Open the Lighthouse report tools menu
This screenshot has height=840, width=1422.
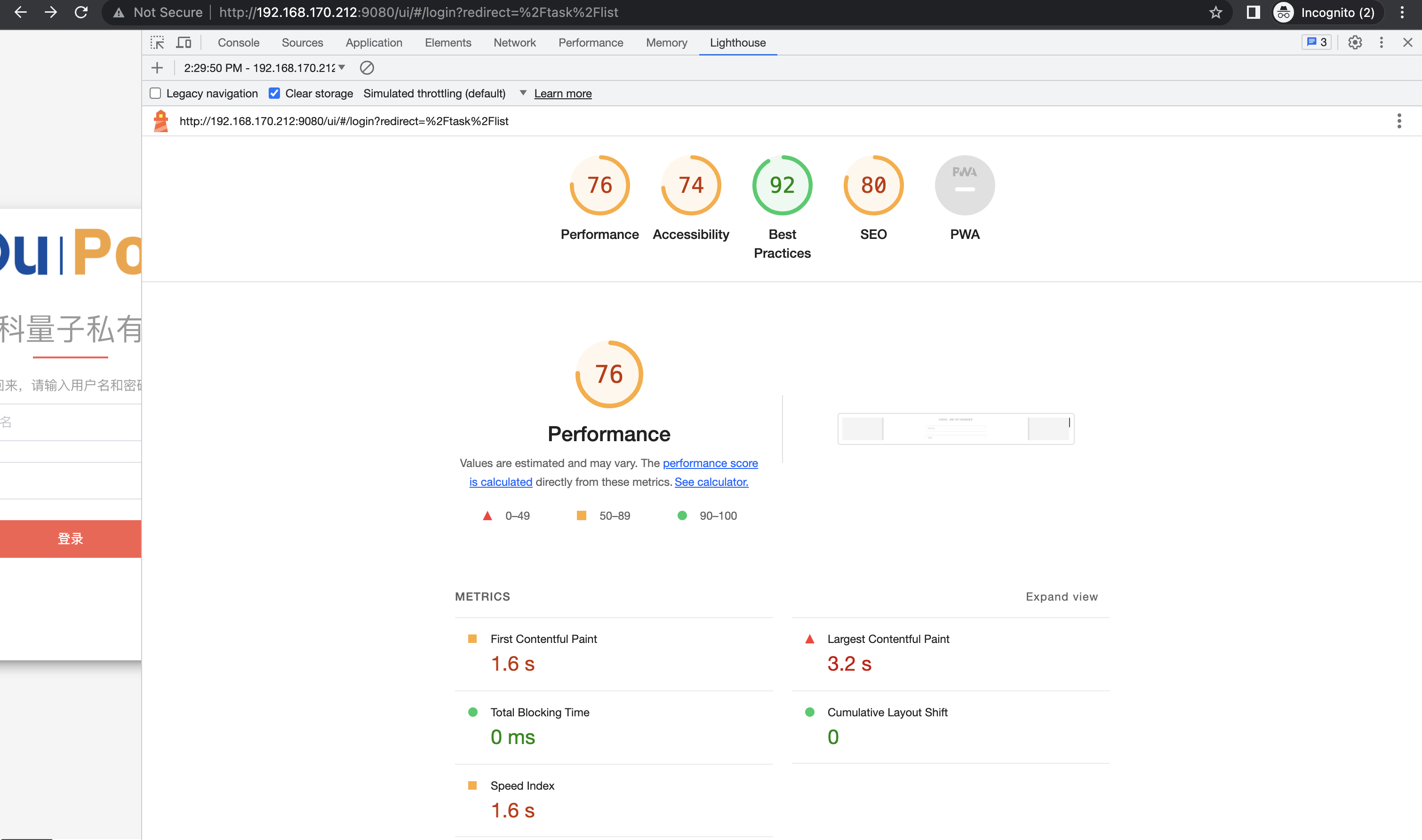tap(1399, 121)
